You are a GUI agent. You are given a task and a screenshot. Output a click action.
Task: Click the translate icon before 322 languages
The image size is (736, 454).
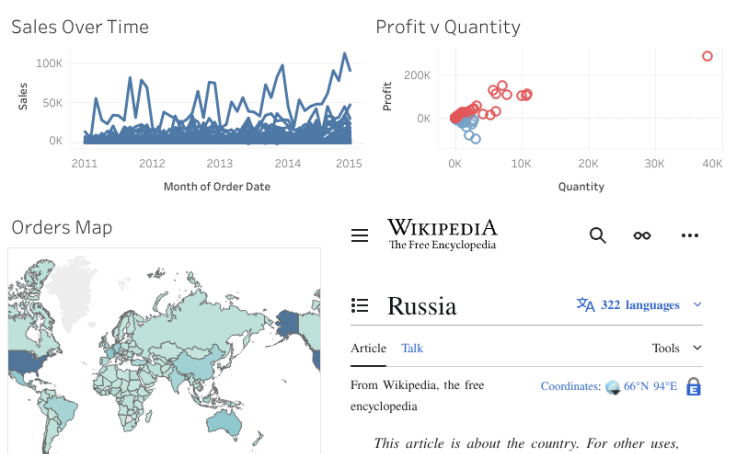586,305
